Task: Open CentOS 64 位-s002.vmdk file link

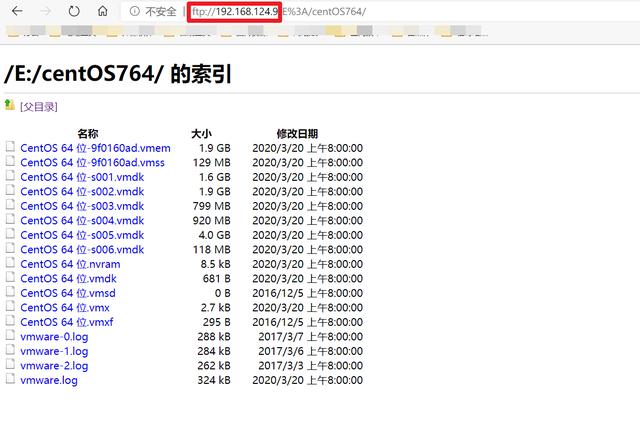Action: 82,192
